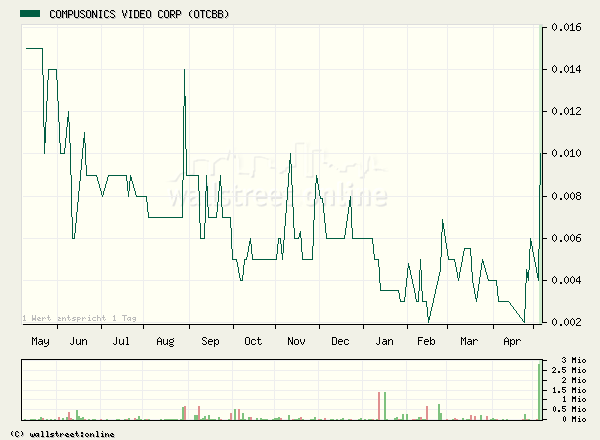This screenshot has height=440, width=600.
Task: Click the 0.014 price axis label
Action: [566, 69]
